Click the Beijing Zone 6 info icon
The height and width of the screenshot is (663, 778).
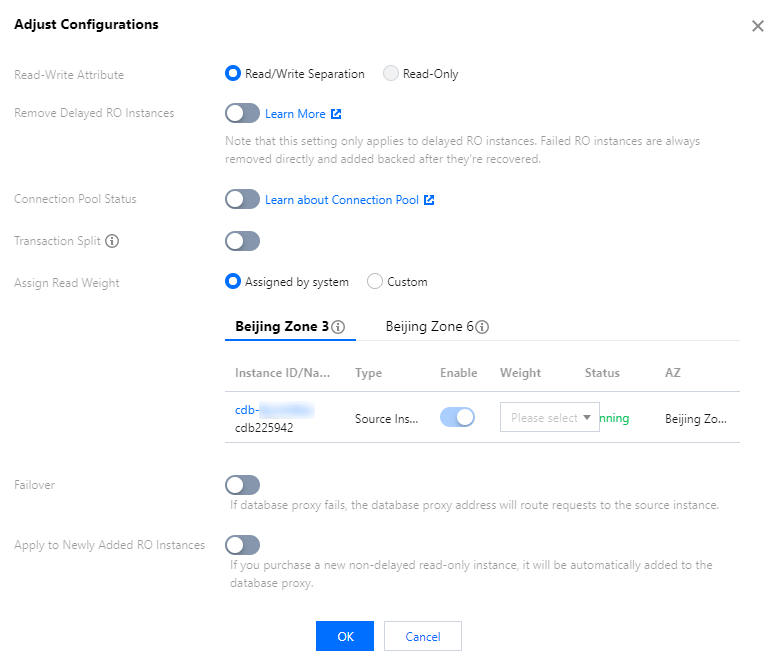[482, 327]
